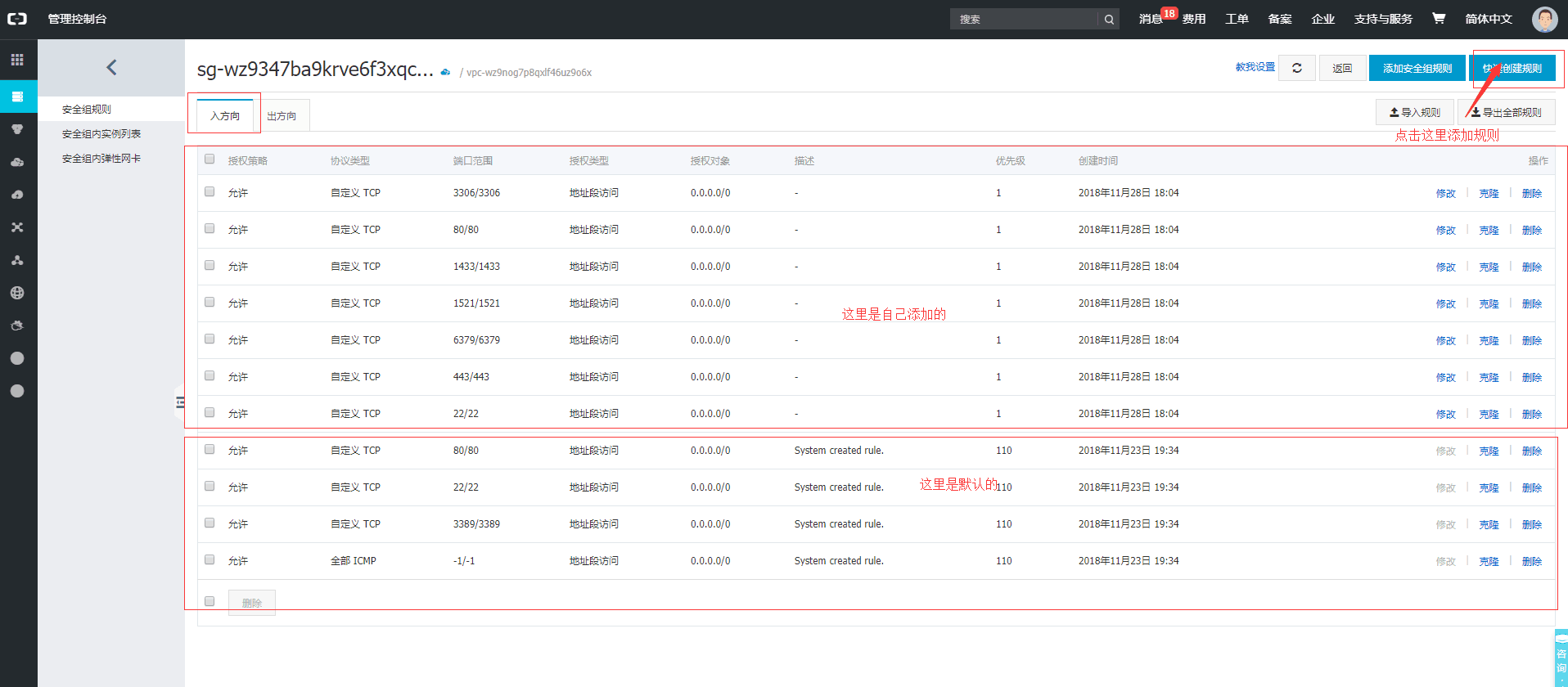Open the 工单 menu in top bar
1568x687 pixels.
1237,19
